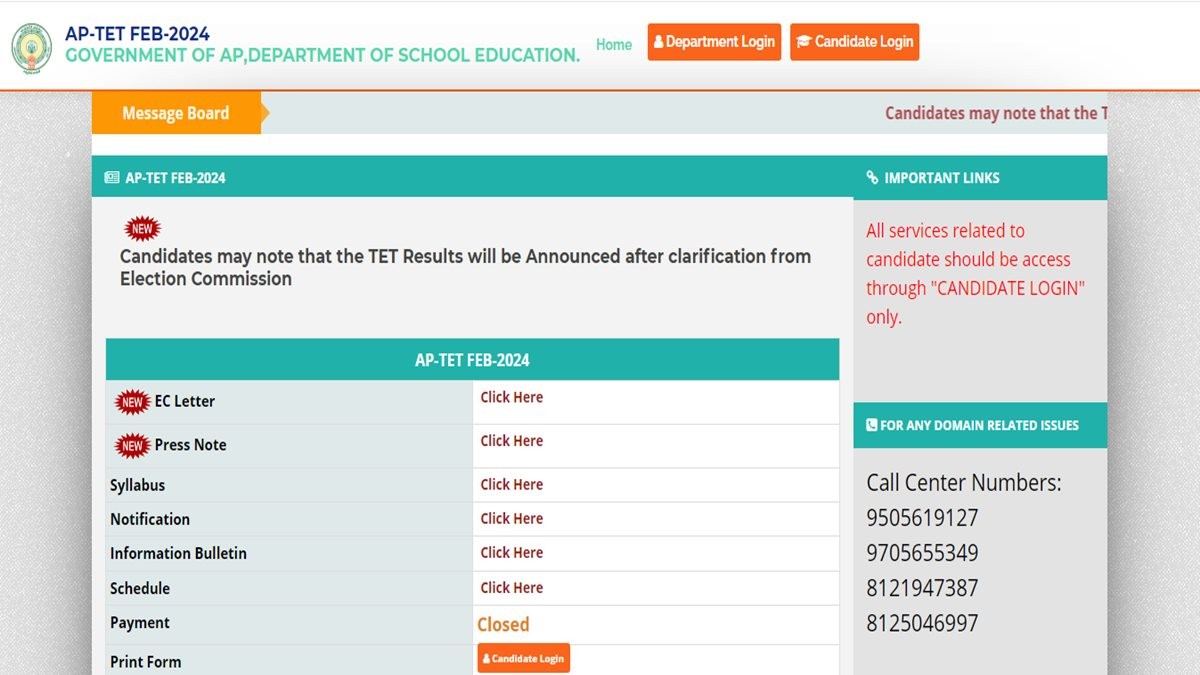Open Candidate Login in the top bar
The image size is (1200, 675).
coord(854,42)
